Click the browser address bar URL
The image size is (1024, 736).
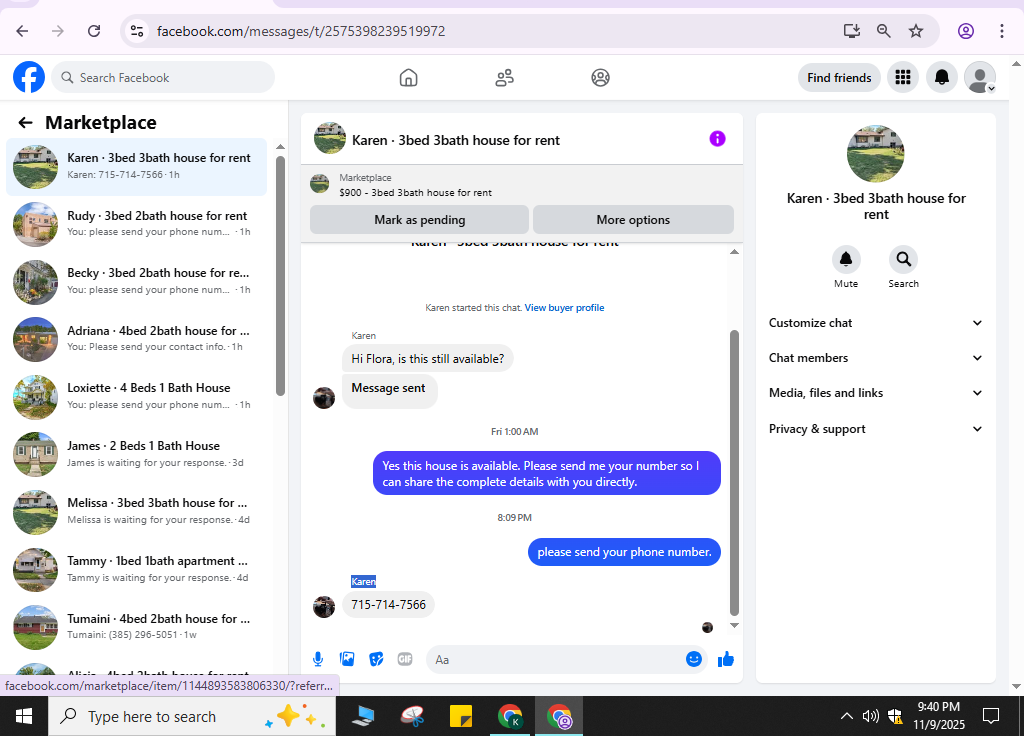click(x=301, y=31)
